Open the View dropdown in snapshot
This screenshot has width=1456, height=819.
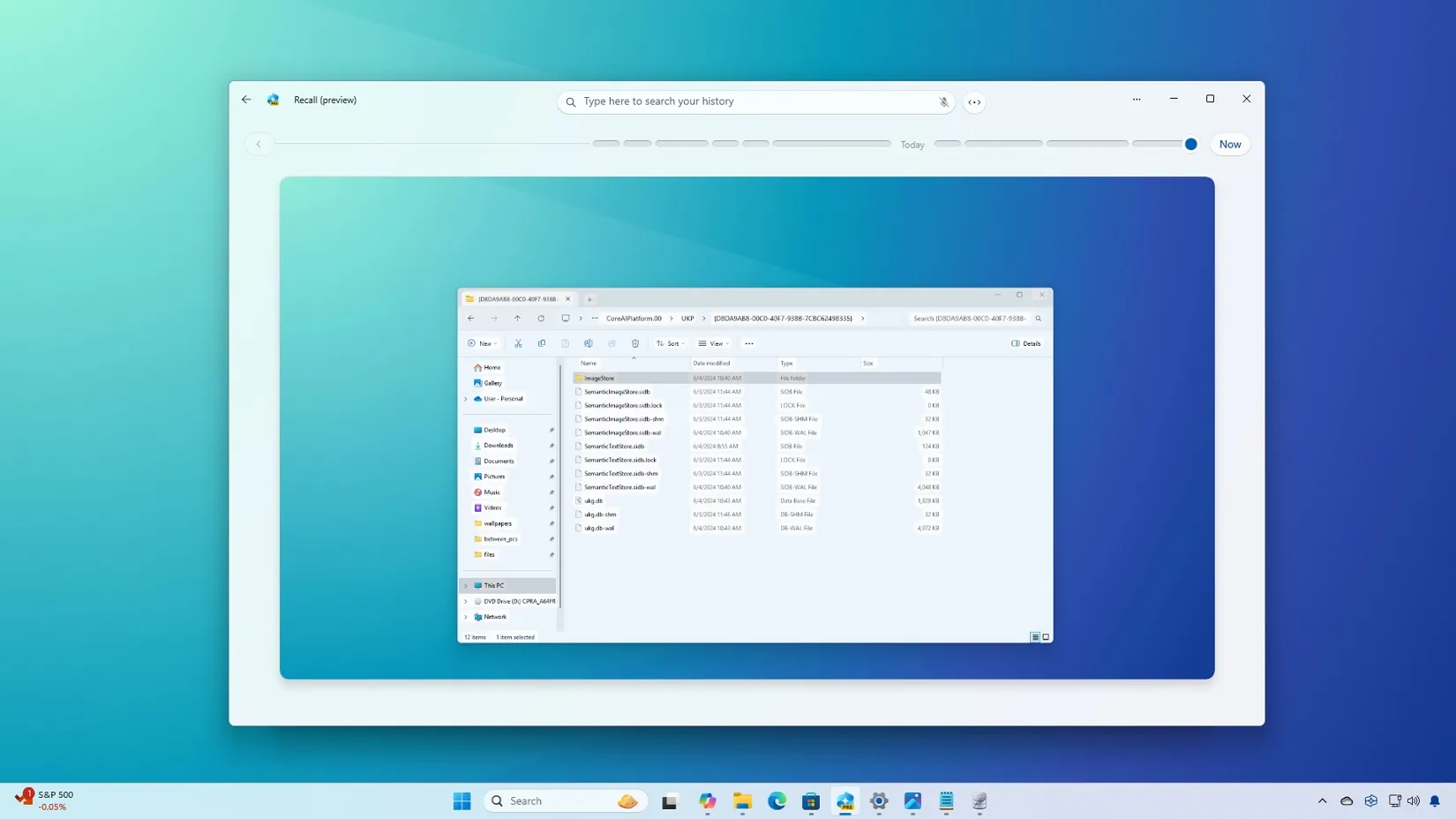pos(714,343)
